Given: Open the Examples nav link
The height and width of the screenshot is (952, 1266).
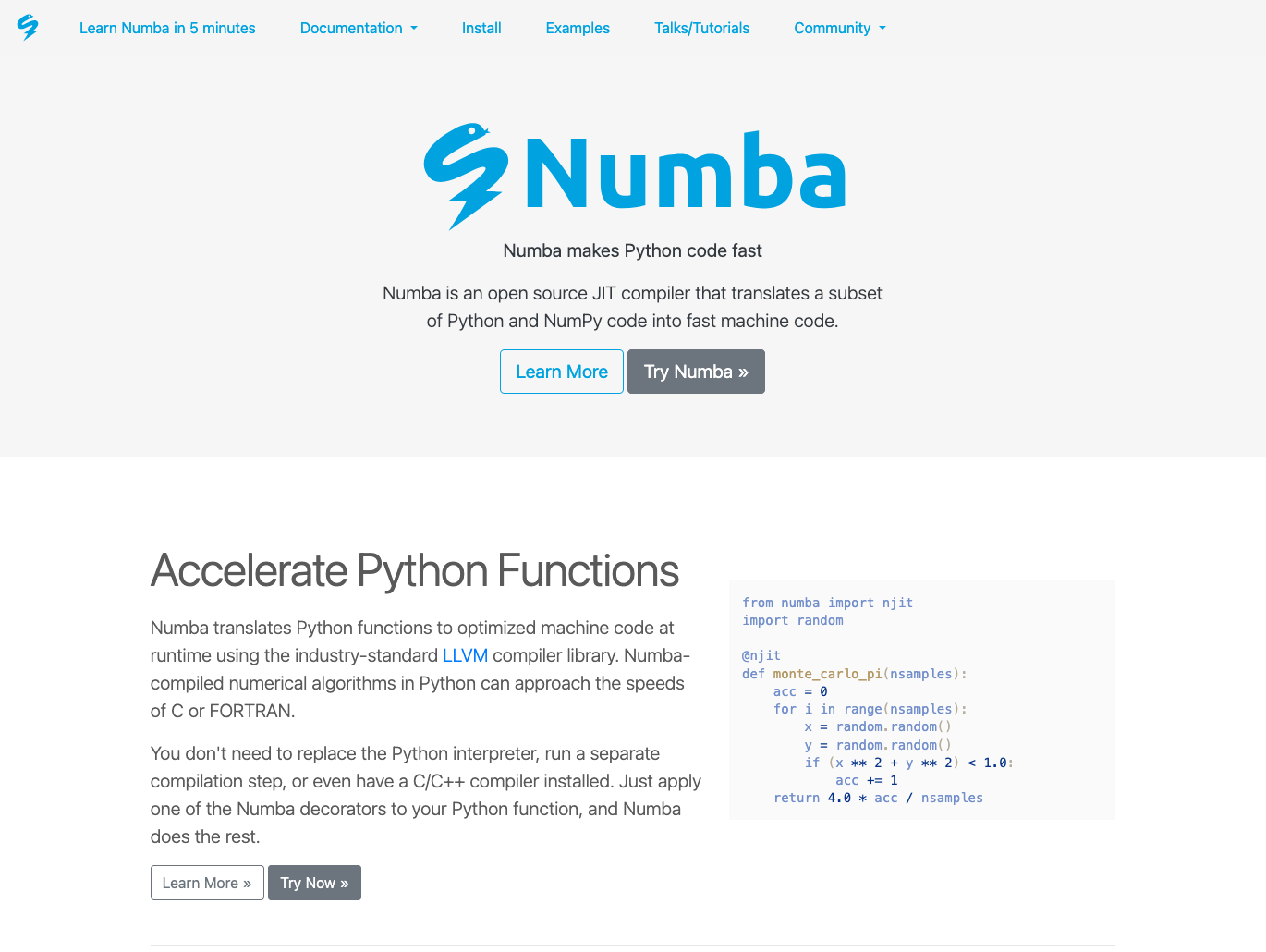Looking at the screenshot, I should coord(578,28).
